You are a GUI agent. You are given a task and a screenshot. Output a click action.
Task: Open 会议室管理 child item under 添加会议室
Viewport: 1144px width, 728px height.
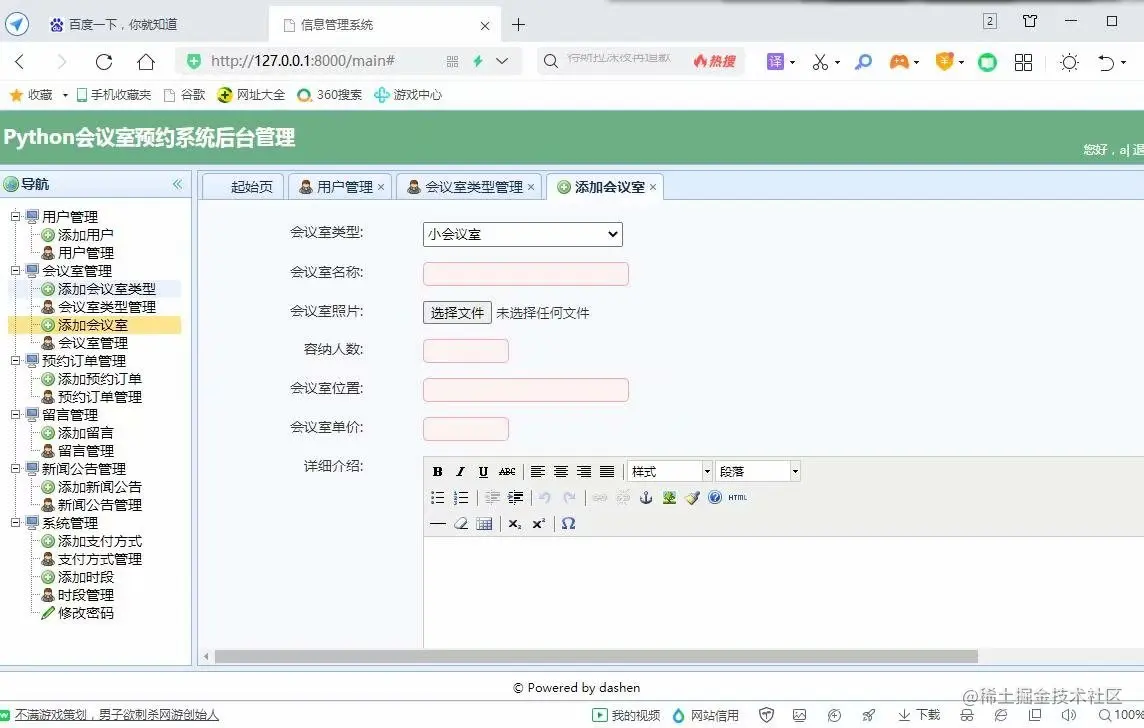93,343
